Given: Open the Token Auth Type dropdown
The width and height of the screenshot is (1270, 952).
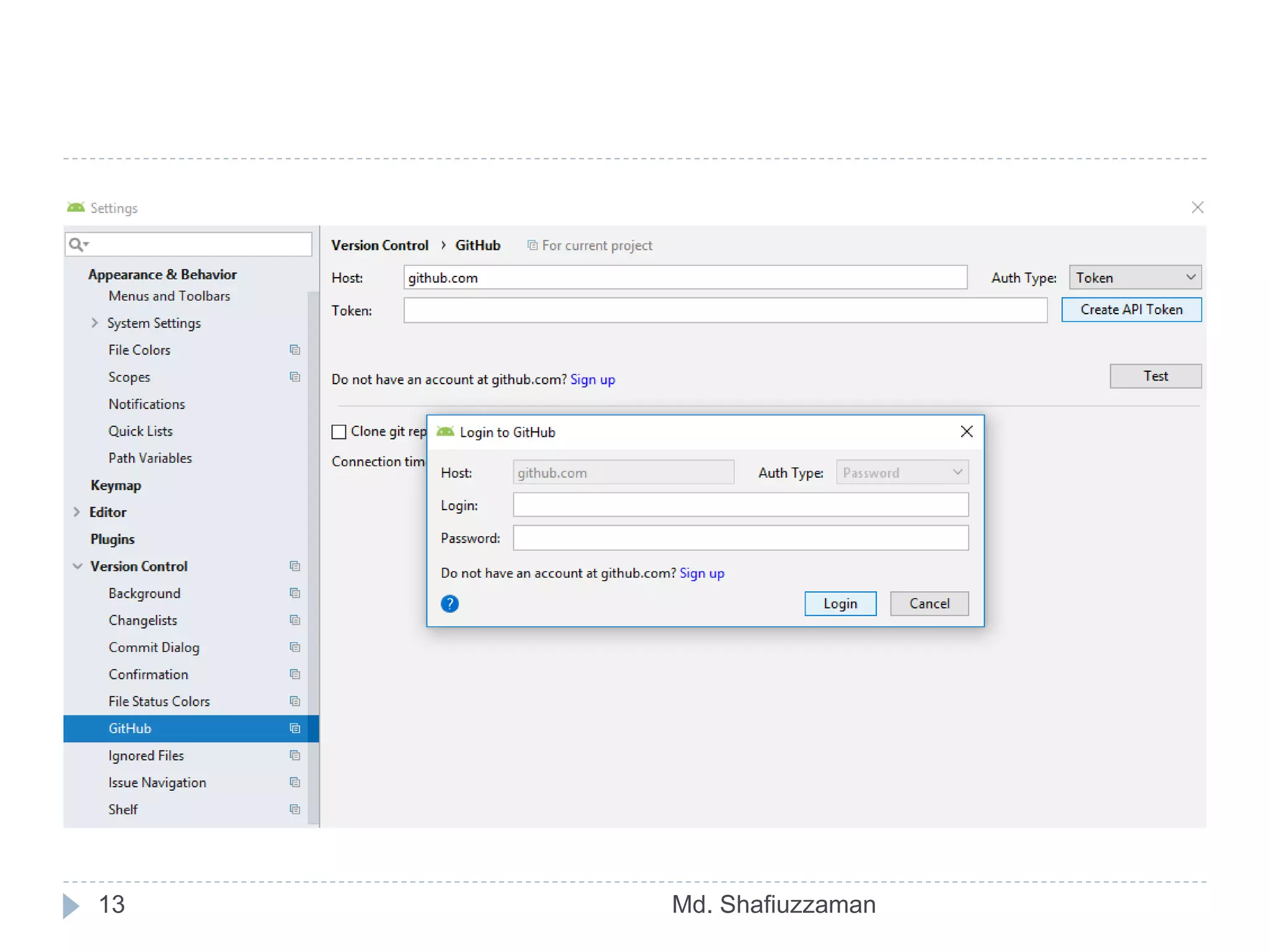Looking at the screenshot, I should [1134, 278].
